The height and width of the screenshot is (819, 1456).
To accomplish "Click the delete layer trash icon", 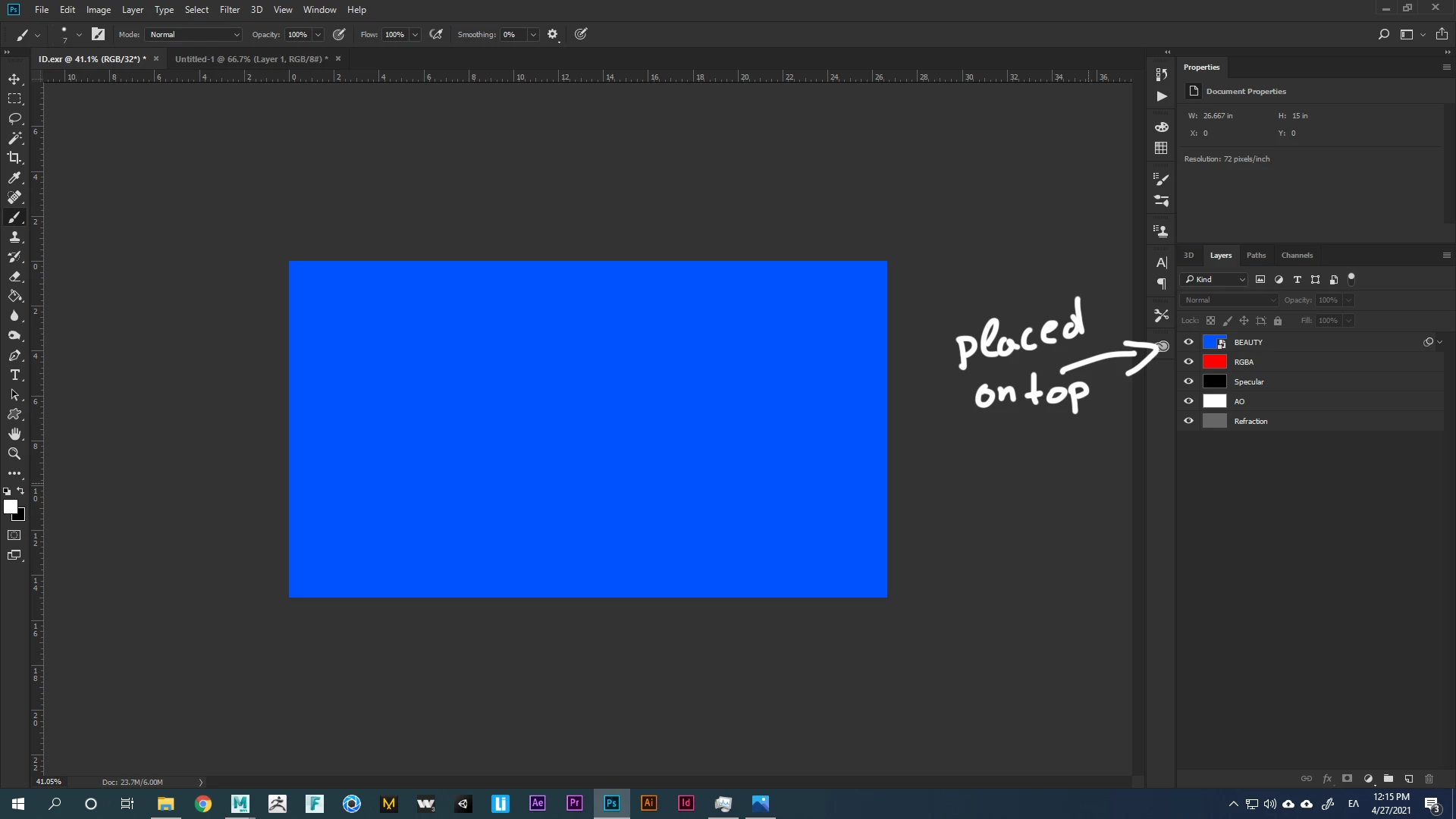I will point(1429,779).
